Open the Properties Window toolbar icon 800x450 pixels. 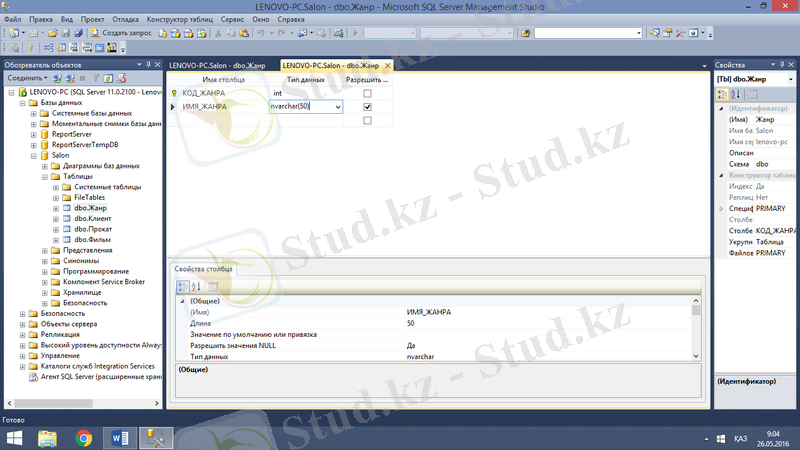tap(667, 33)
